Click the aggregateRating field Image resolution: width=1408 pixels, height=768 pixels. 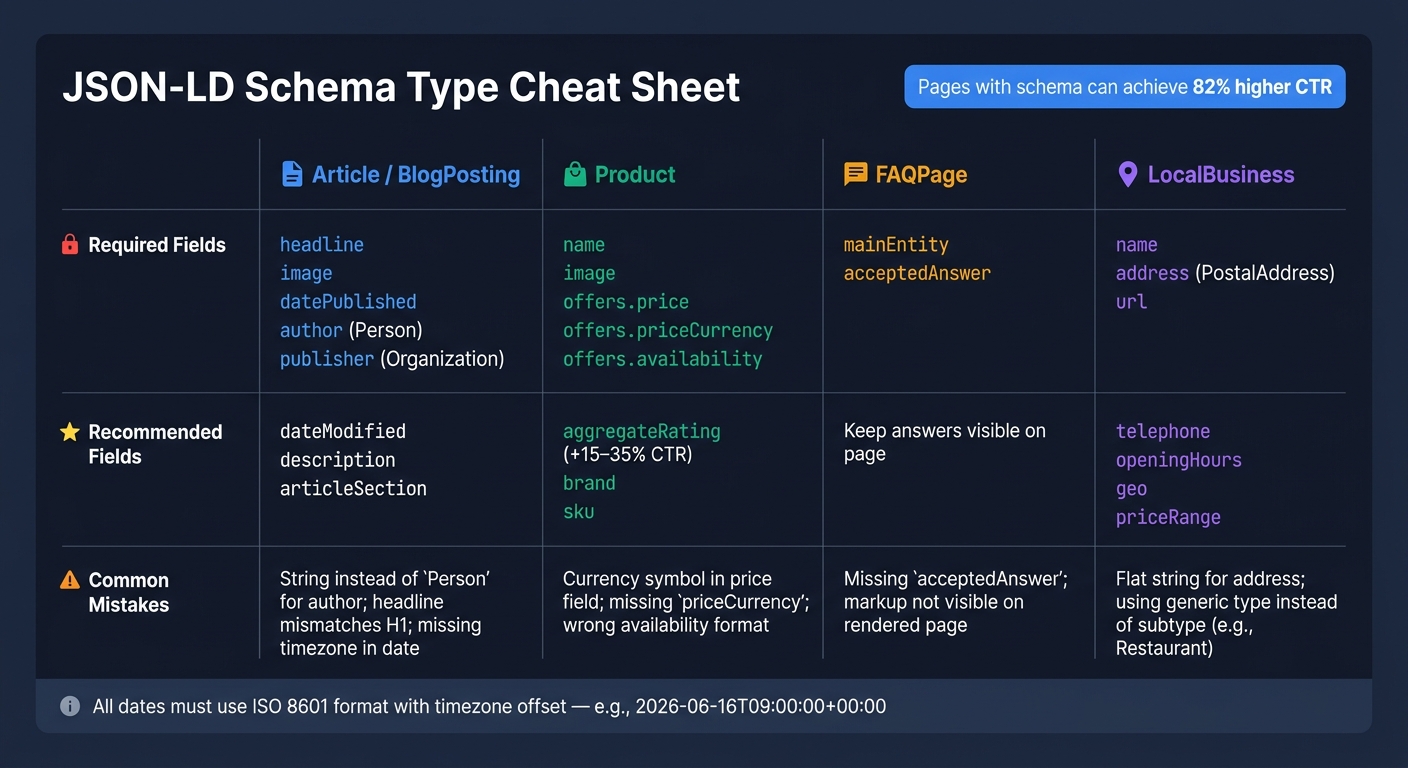(642, 432)
